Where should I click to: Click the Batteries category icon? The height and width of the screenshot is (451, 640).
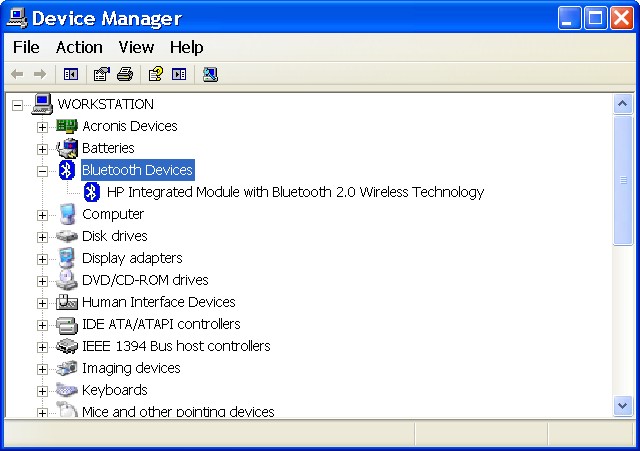[x=67, y=148]
